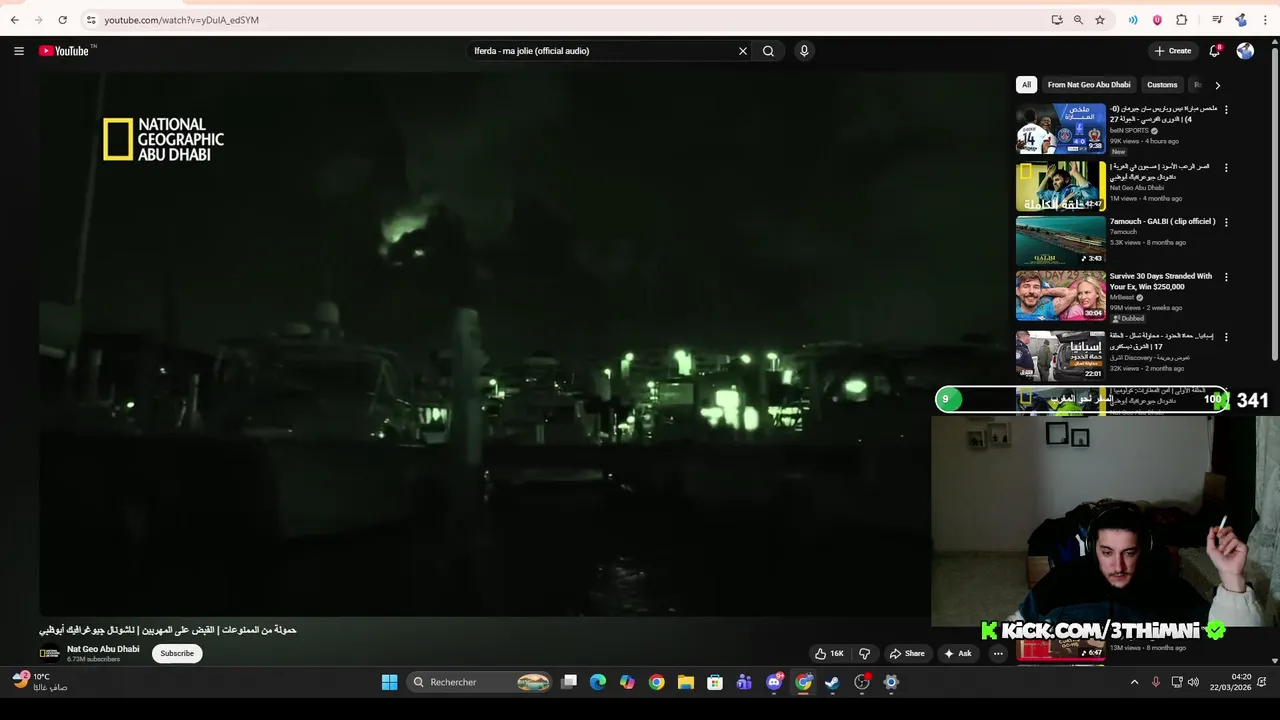
Task: Open options menu for MrBeast video
Action: pyautogui.click(x=1226, y=277)
